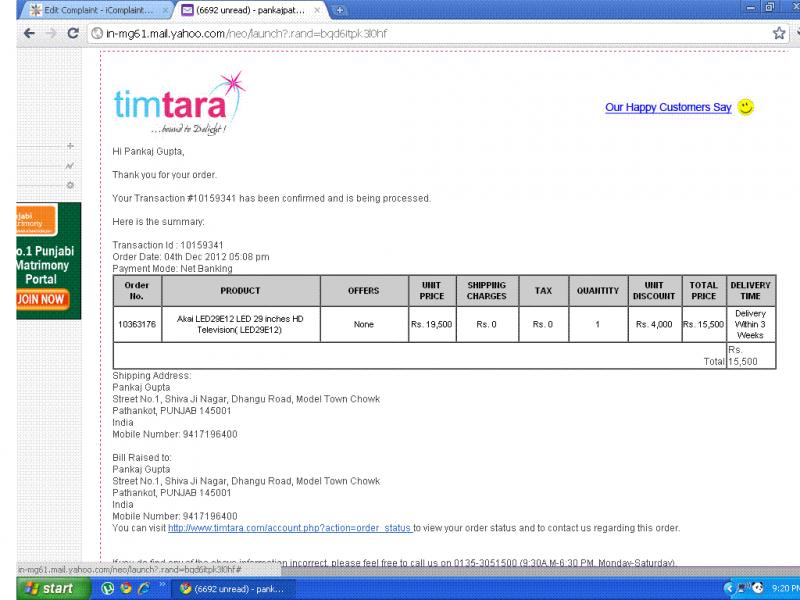Click the SHIPPING CHARGES column header
This screenshot has width=800, height=600.
(x=487, y=291)
